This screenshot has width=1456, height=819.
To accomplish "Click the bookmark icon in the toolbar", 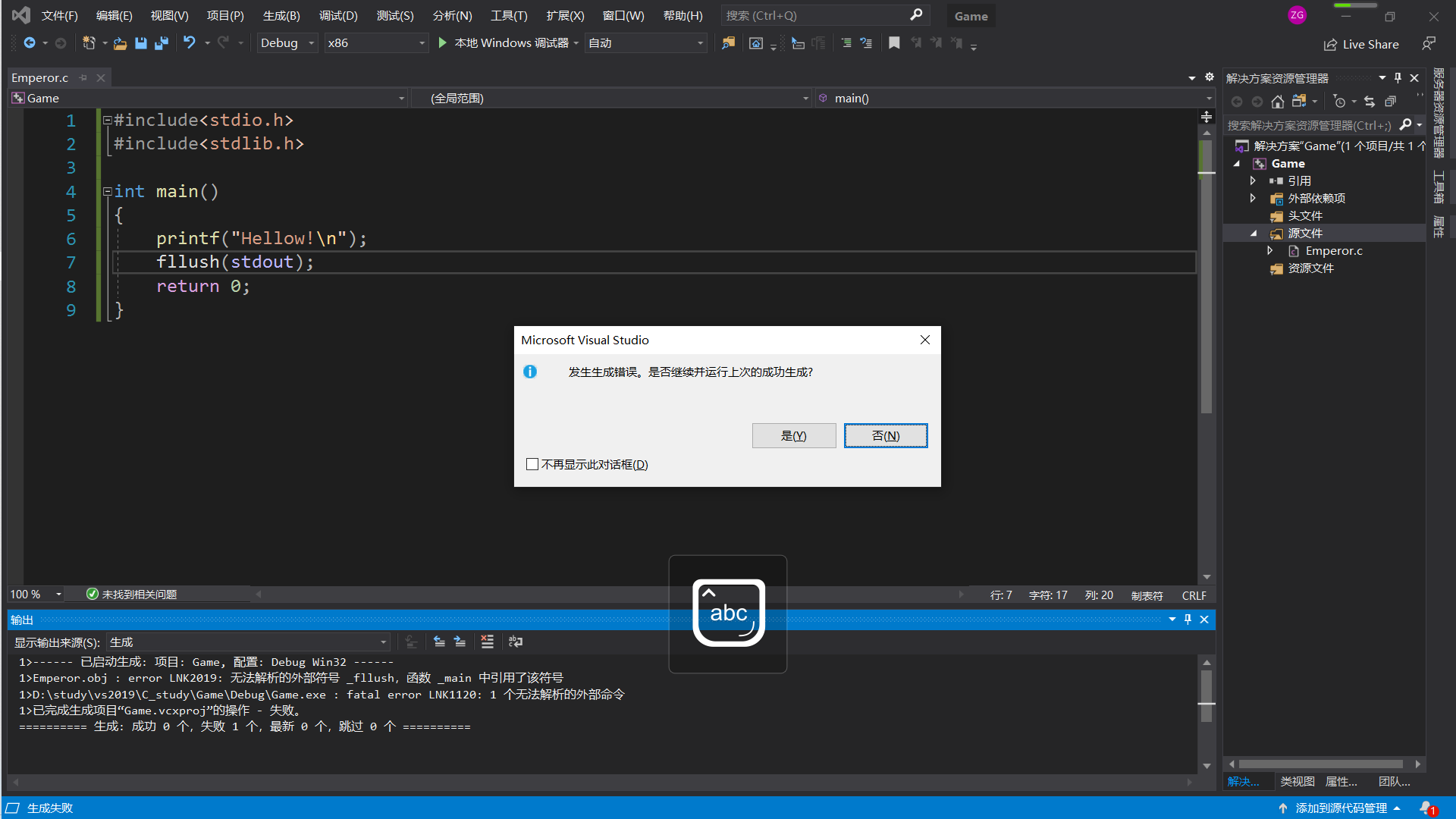I will (894, 43).
